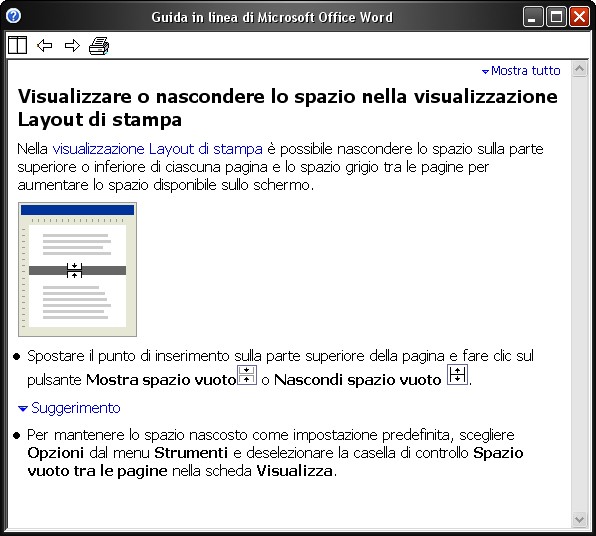
Task: Go back with the left arrow icon
Action: pyautogui.click(x=44, y=46)
